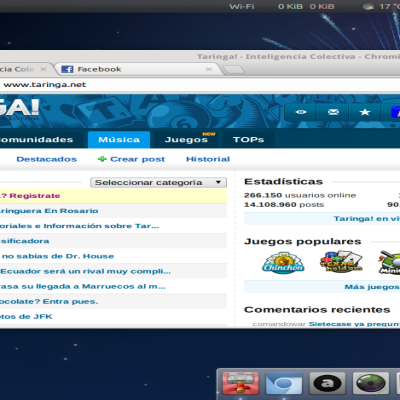
Task: Open the post ending in 'sificadora'
Action: (x=25, y=241)
